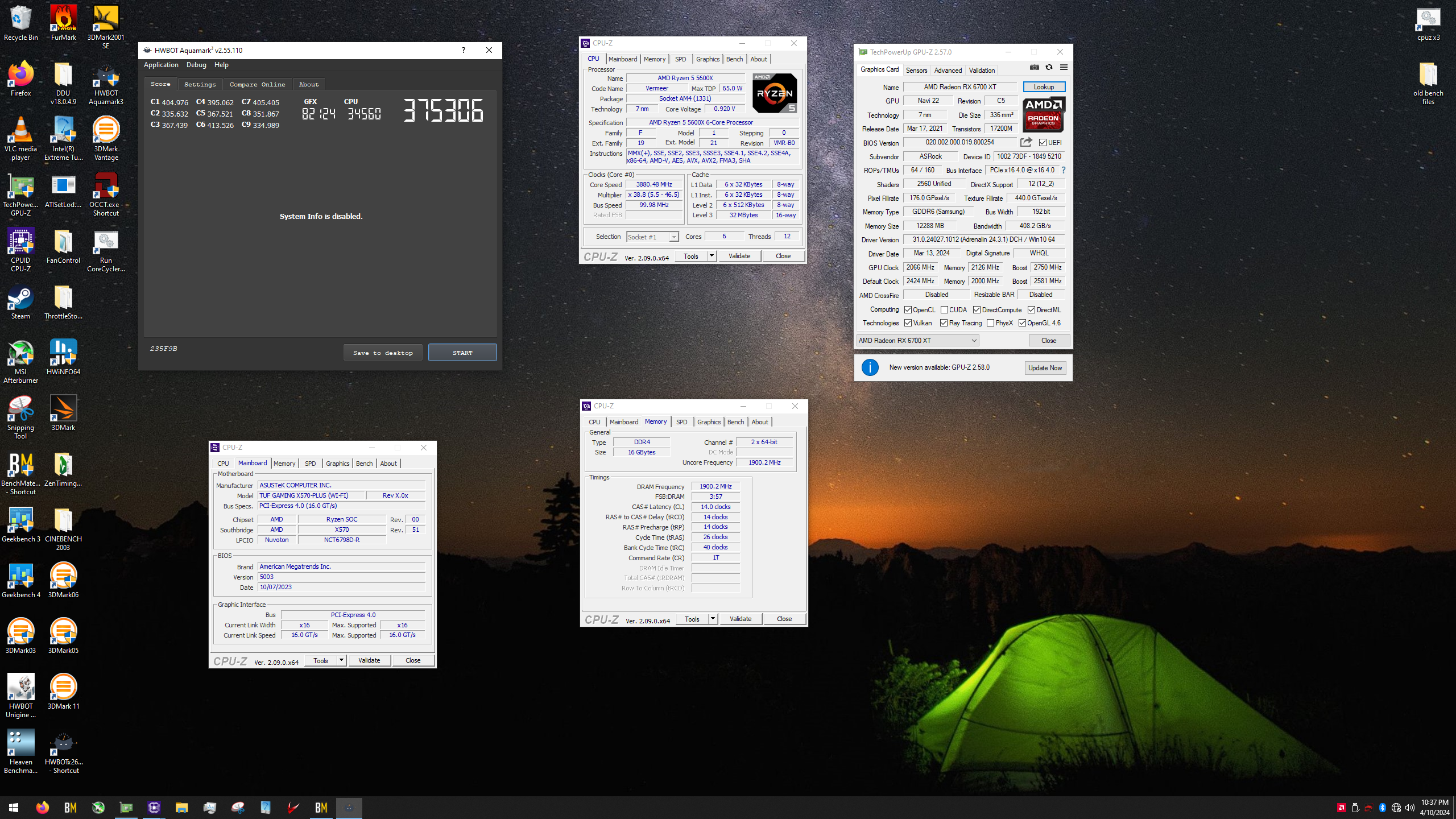The image size is (1456, 819).
Task: Open MSI Afterburner desktop icon
Action: click(20, 362)
